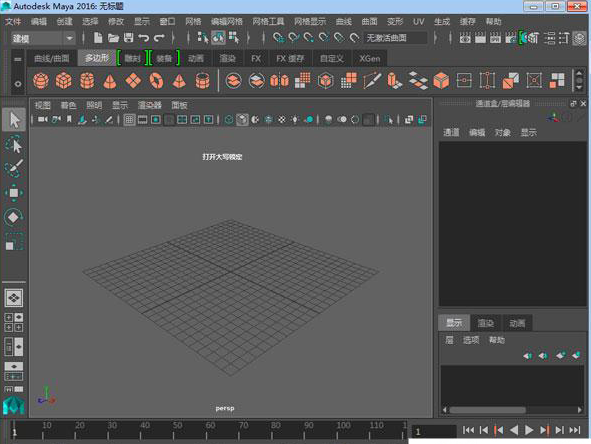591x444 pixels.
Task: Open the 网格工具 menu
Action: point(268,21)
